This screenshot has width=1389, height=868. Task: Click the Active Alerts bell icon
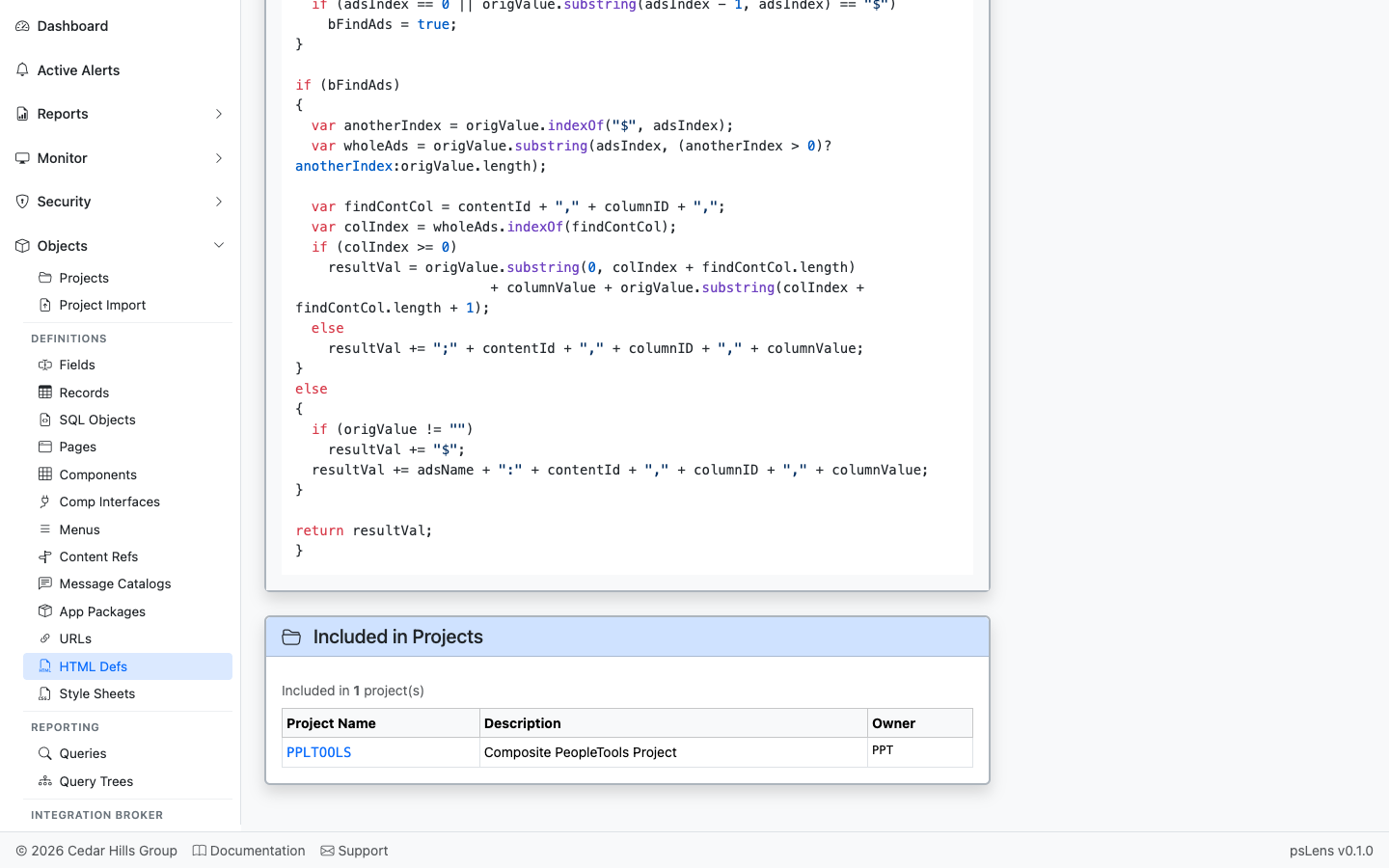[22, 70]
